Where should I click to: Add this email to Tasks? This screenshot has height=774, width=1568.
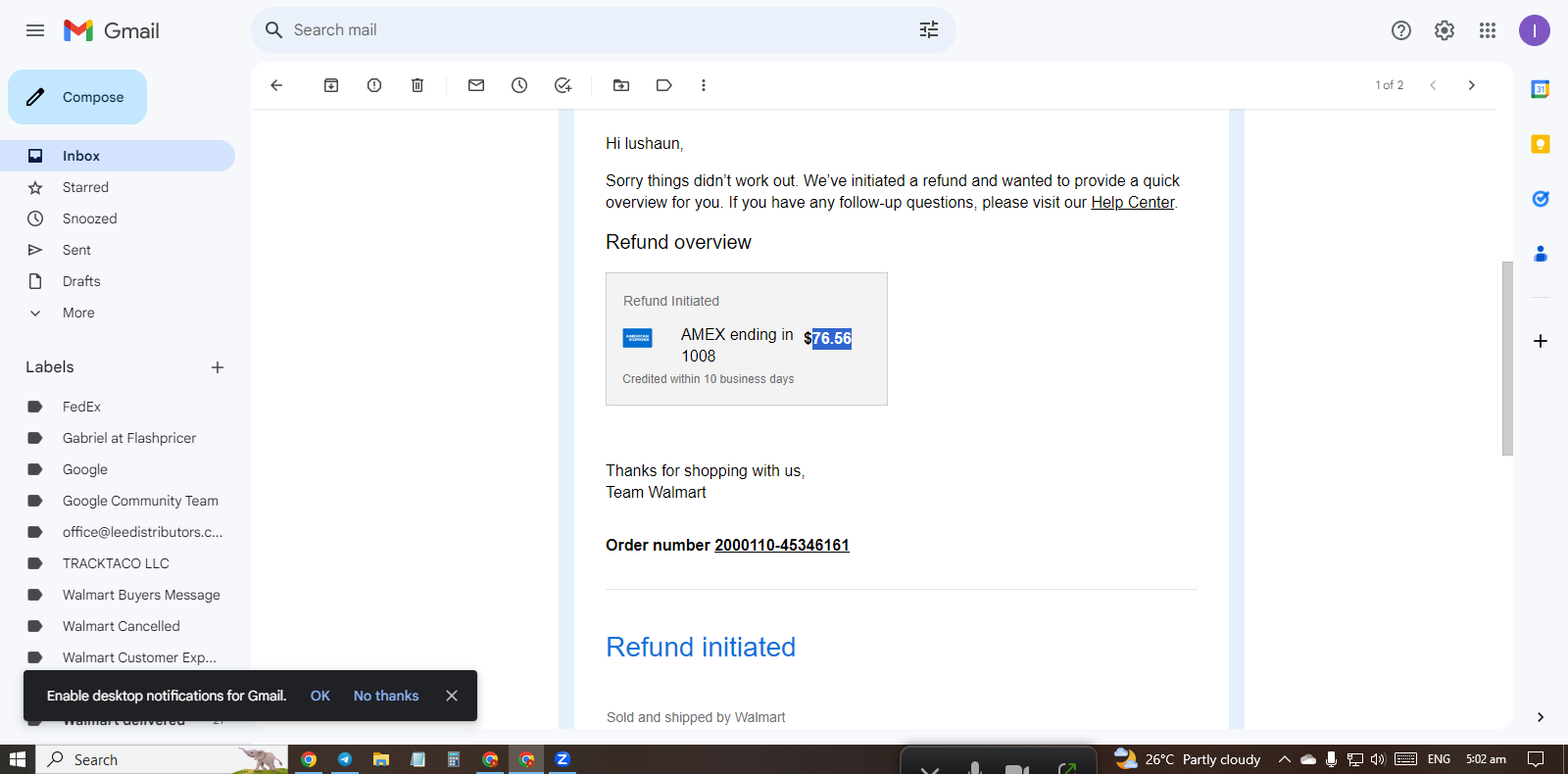click(563, 85)
